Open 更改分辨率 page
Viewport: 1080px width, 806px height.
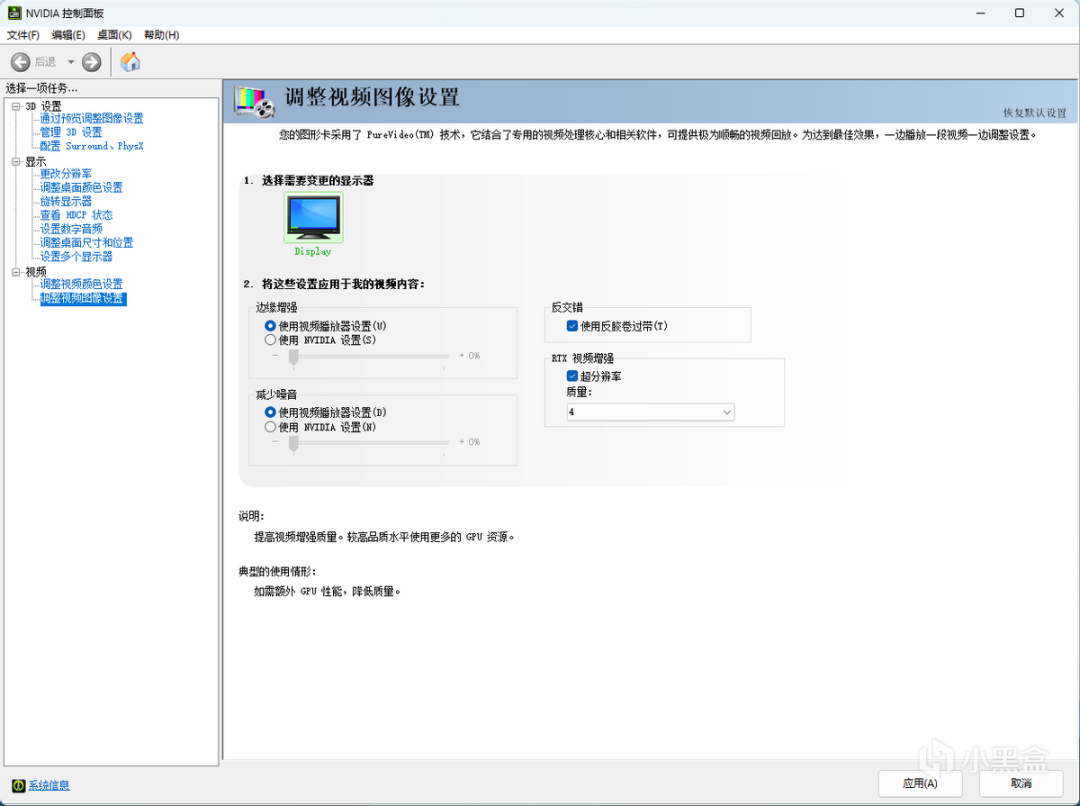coord(65,174)
